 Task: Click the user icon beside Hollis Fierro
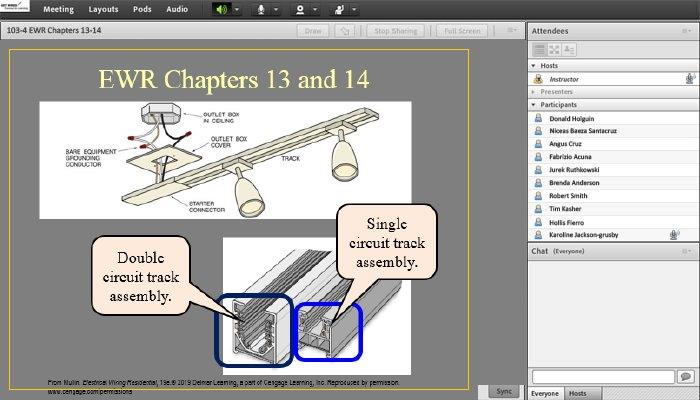(x=538, y=222)
